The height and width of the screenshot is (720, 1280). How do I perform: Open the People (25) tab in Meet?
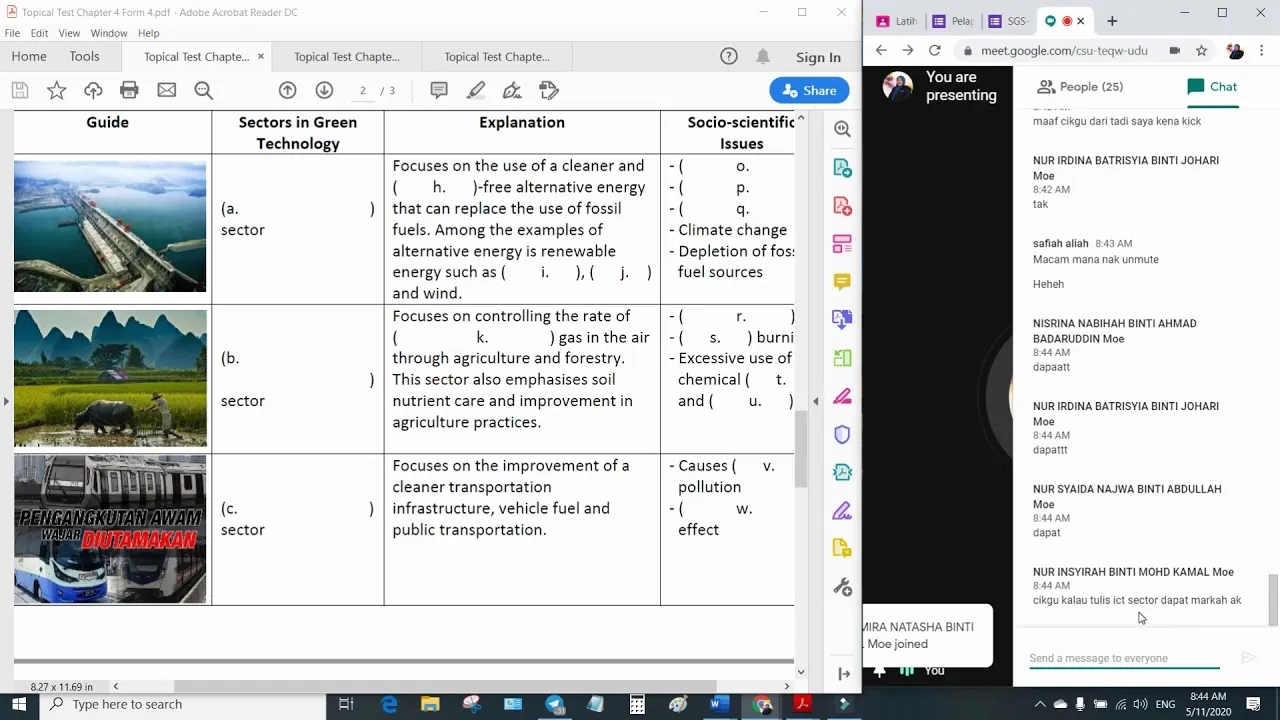click(1080, 87)
